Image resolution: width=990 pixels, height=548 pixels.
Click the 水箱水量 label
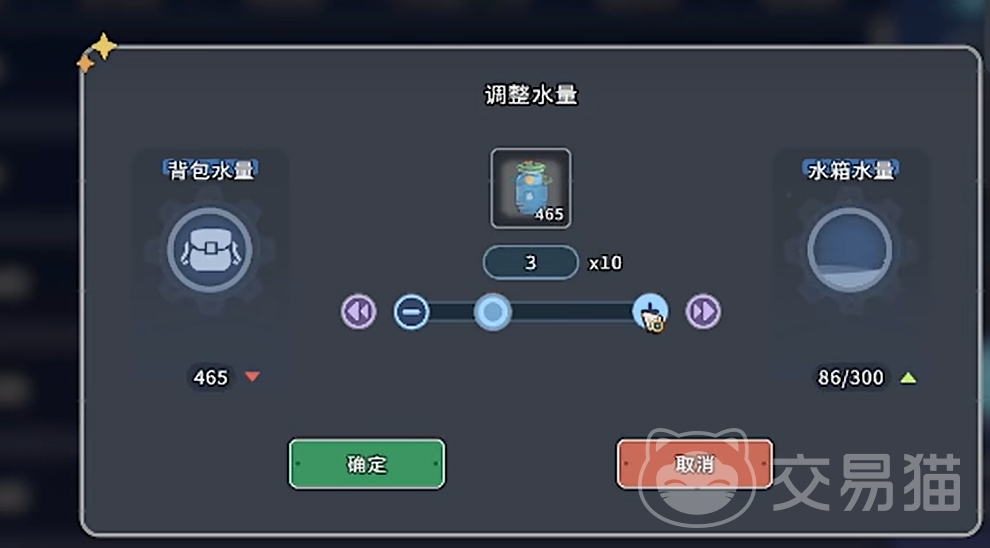point(850,170)
